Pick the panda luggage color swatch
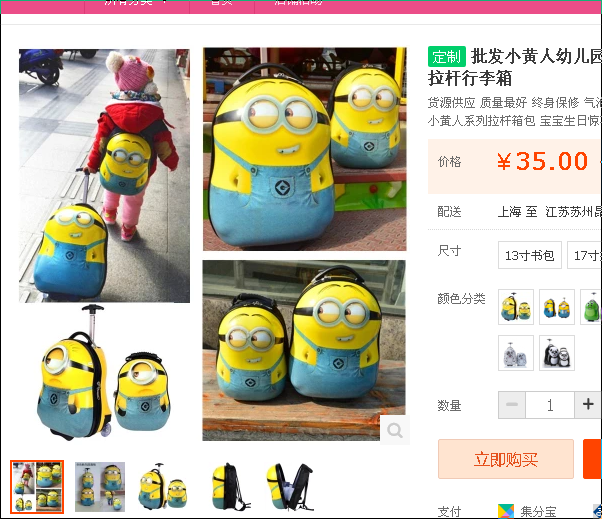 (x=557, y=353)
